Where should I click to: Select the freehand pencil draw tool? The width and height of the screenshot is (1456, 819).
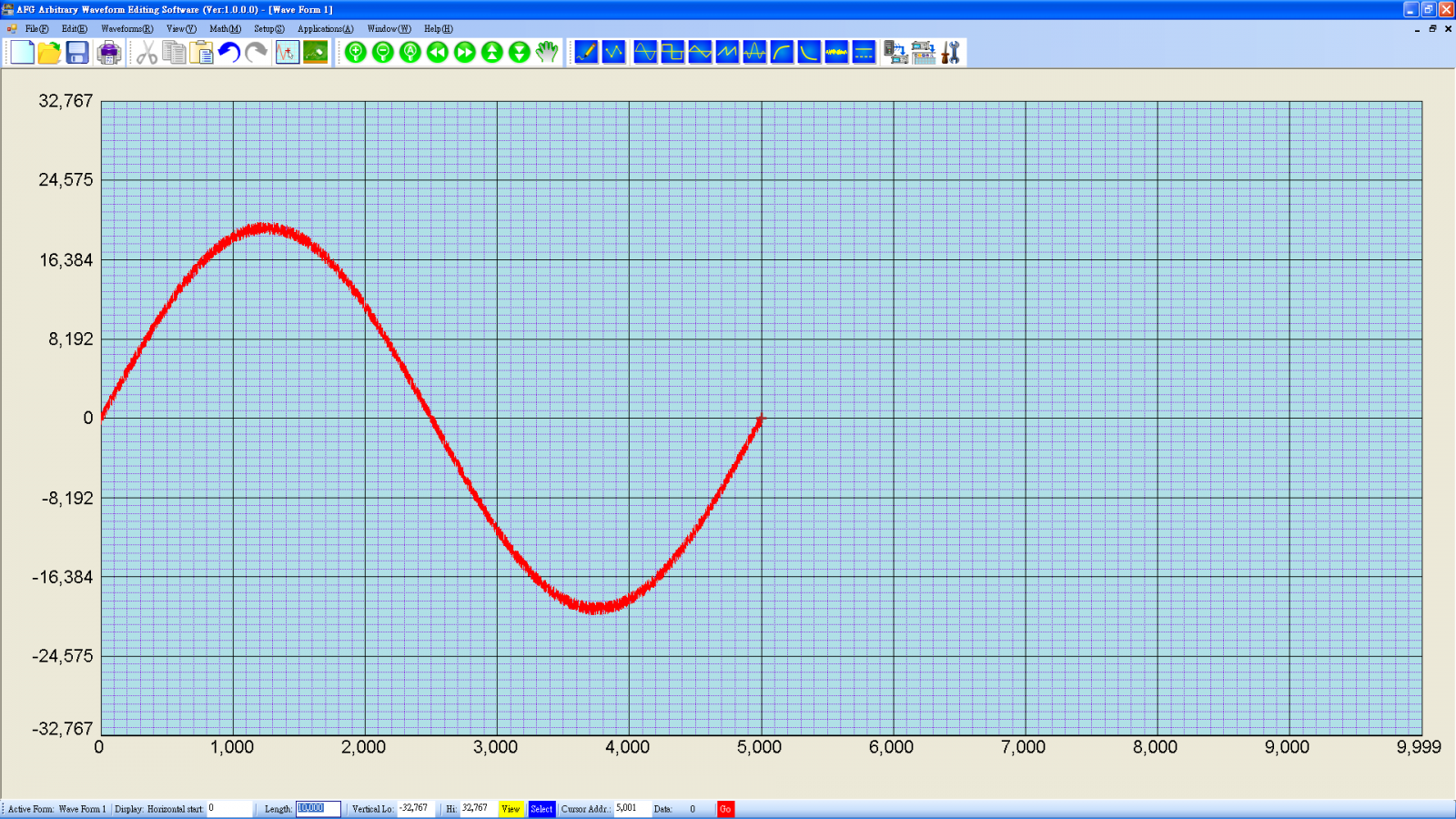tap(587, 53)
